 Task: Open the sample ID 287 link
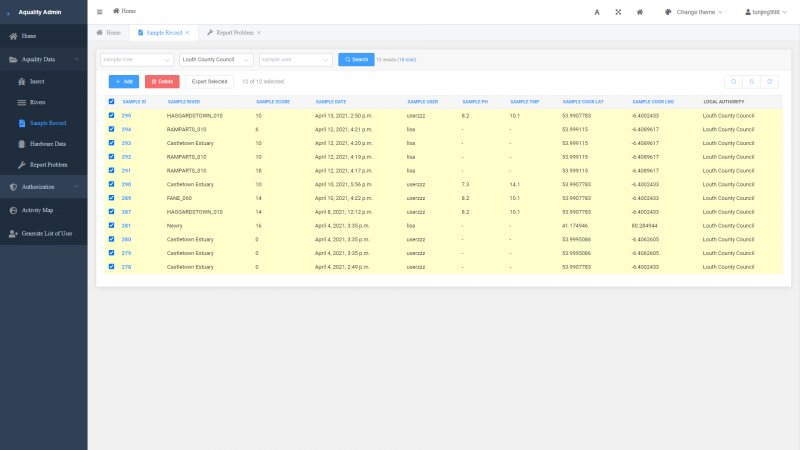(x=126, y=212)
